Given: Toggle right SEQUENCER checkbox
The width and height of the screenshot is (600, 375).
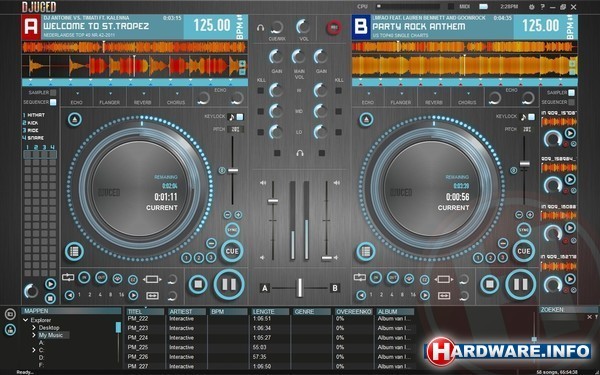Looking at the screenshot, I should [572, 102].
